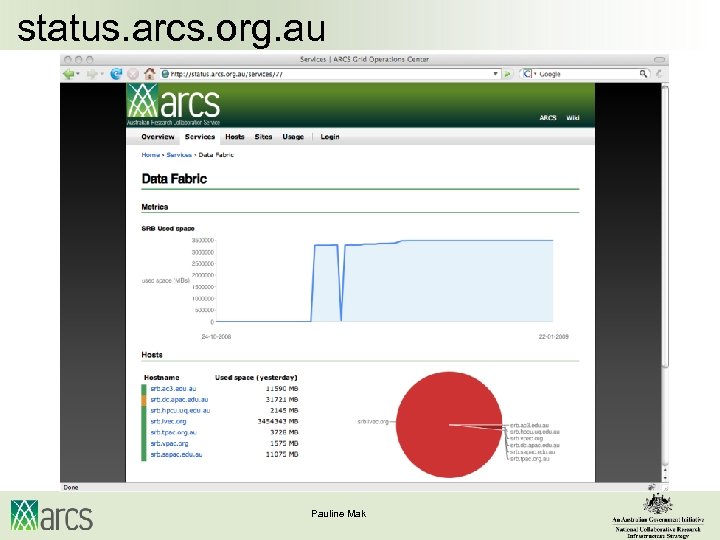Click the 31721 MB used space value
The width and height of the screenshot is (720, 540).
281,399
